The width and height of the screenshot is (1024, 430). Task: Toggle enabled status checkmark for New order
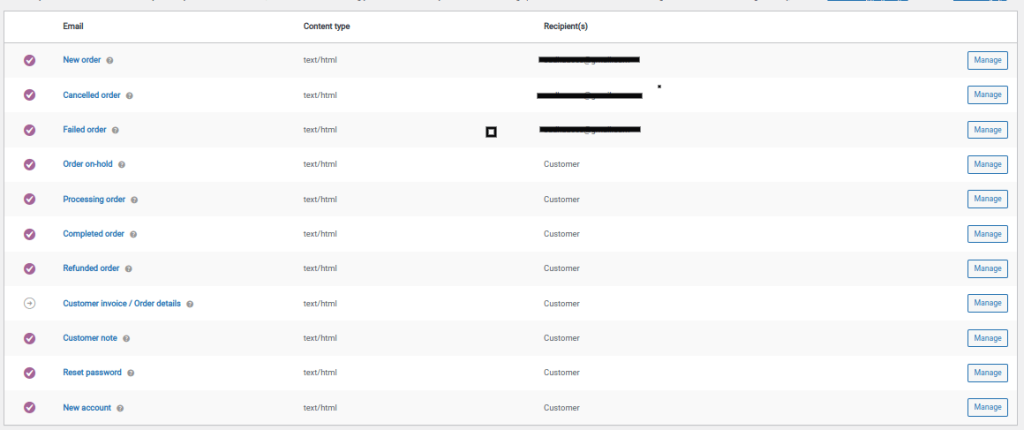click(29, 60)
